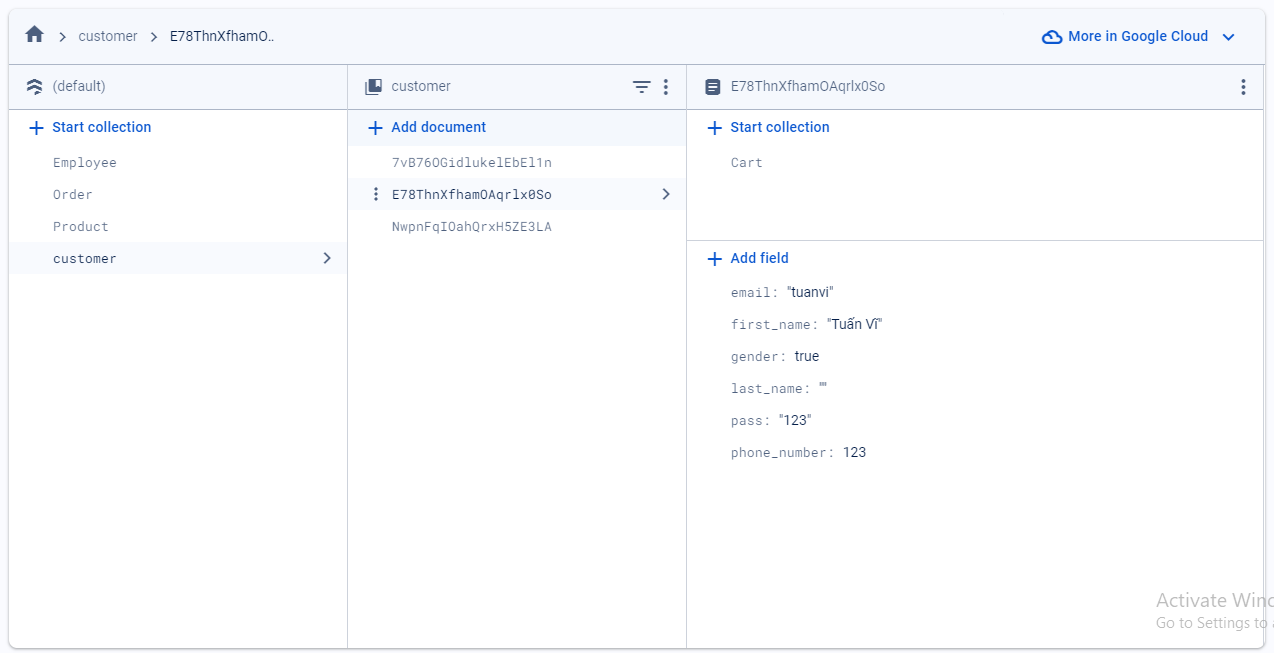Viewport: 1274px width, 653px height.
Task: Open the Cart subcollection
Action: [746, 163]
